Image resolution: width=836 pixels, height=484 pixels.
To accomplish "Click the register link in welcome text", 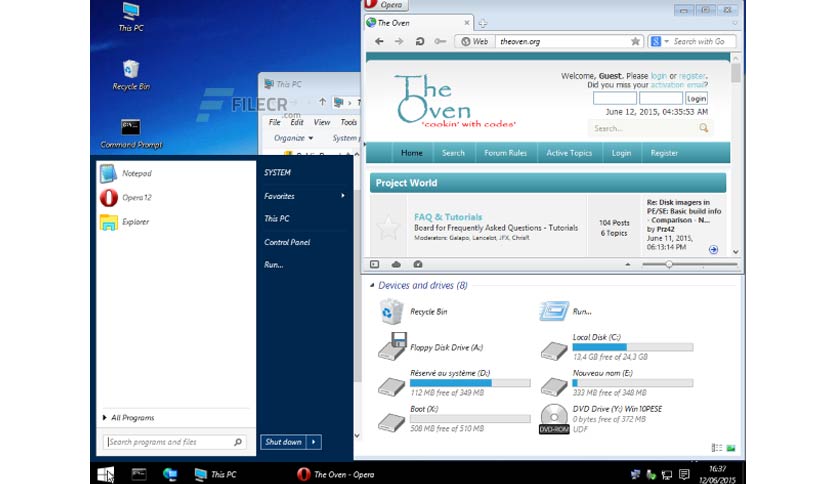I will [x=692, y=76].
